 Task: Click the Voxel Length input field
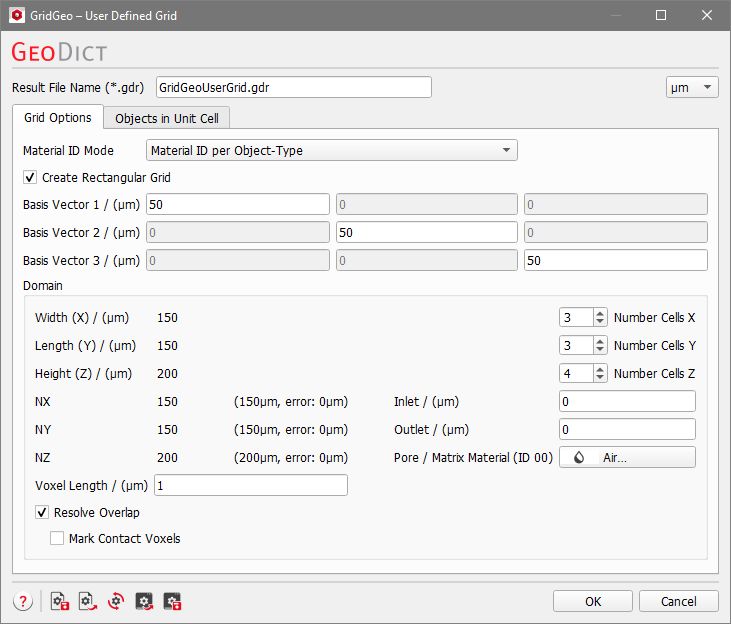point(251,485)
